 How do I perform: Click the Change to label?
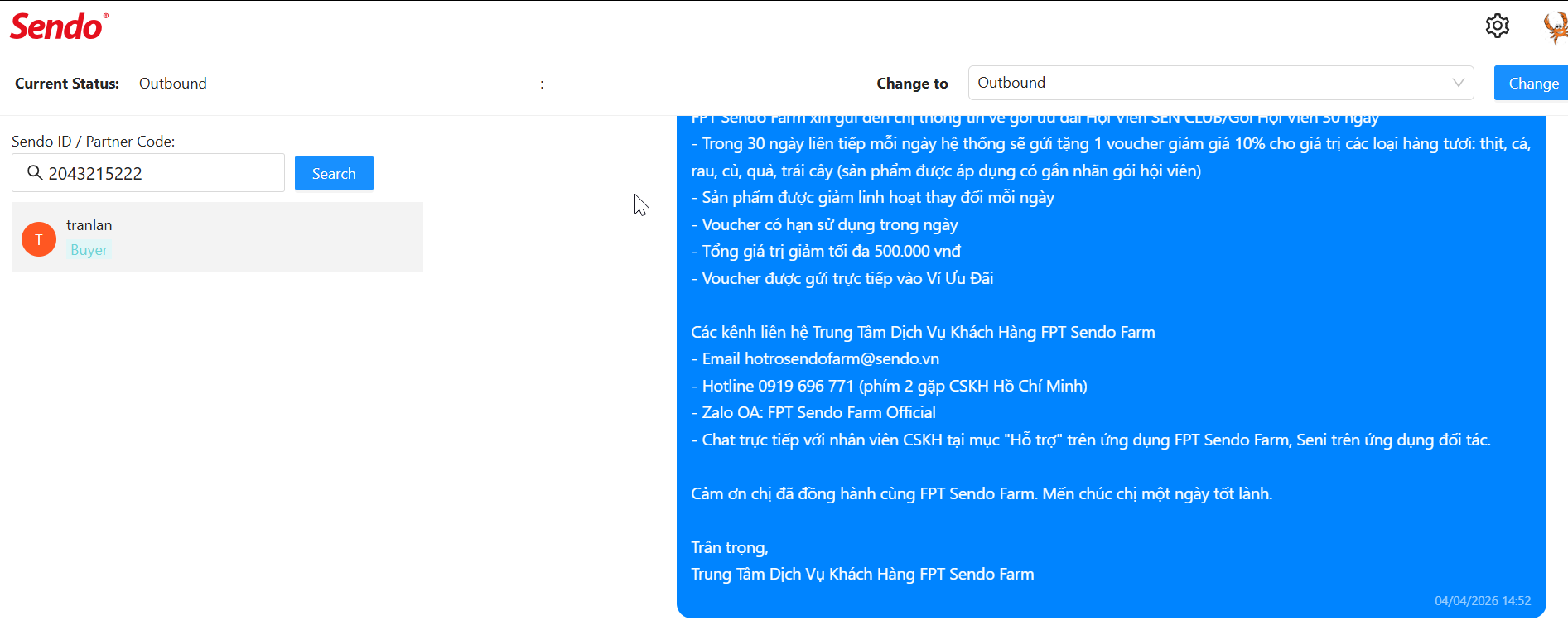tap(912, 84)
